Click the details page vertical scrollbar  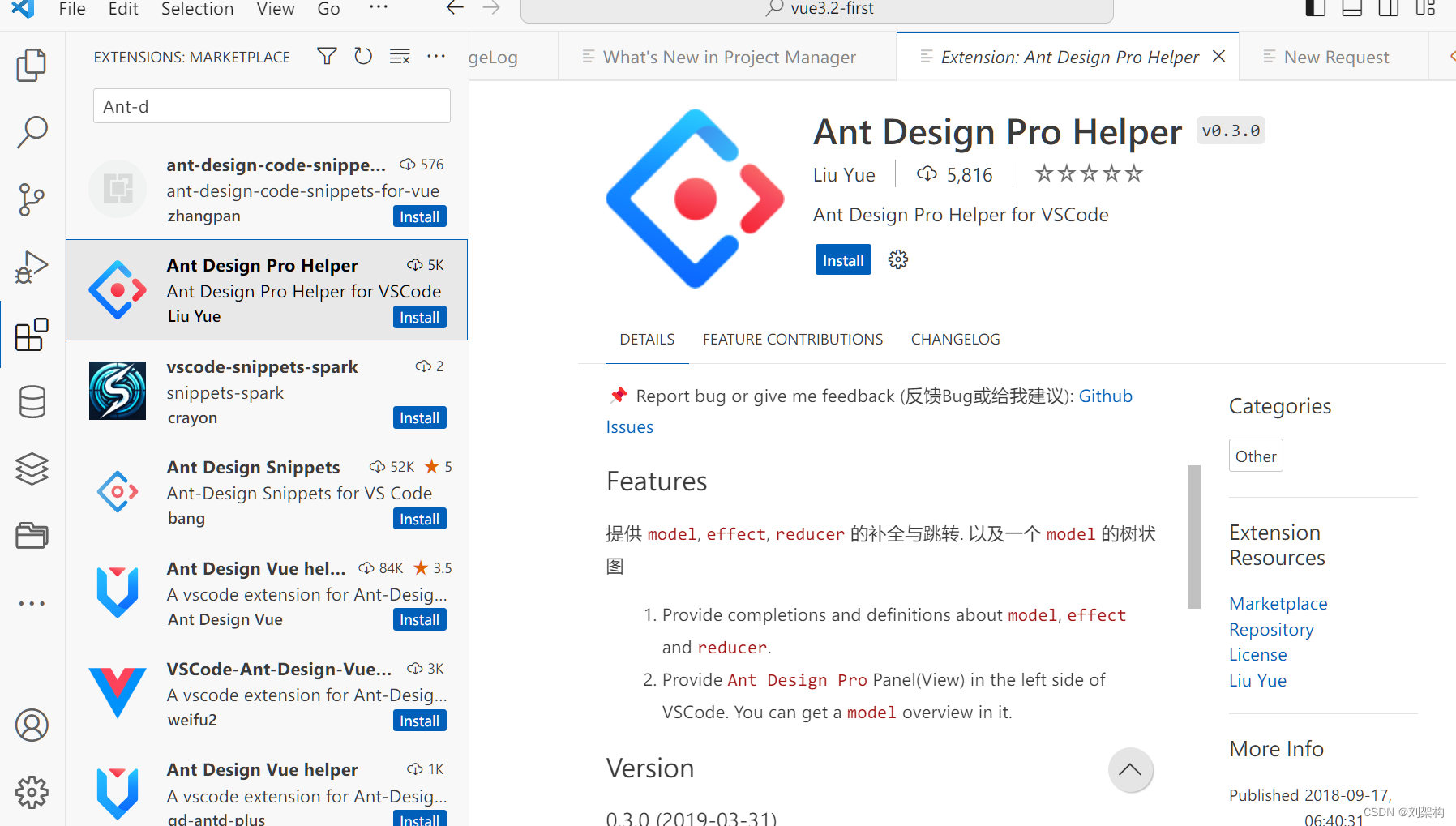point(1193,537)
